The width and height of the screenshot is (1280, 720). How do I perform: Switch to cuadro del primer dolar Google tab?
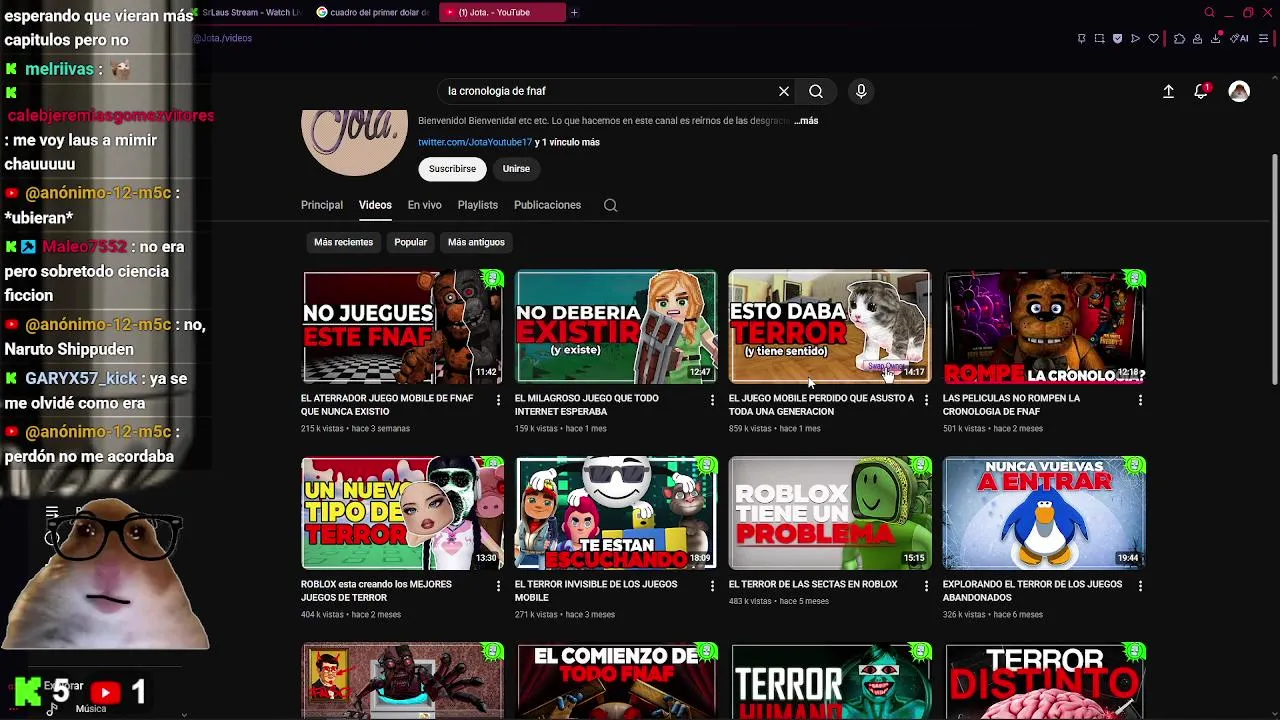373,12
